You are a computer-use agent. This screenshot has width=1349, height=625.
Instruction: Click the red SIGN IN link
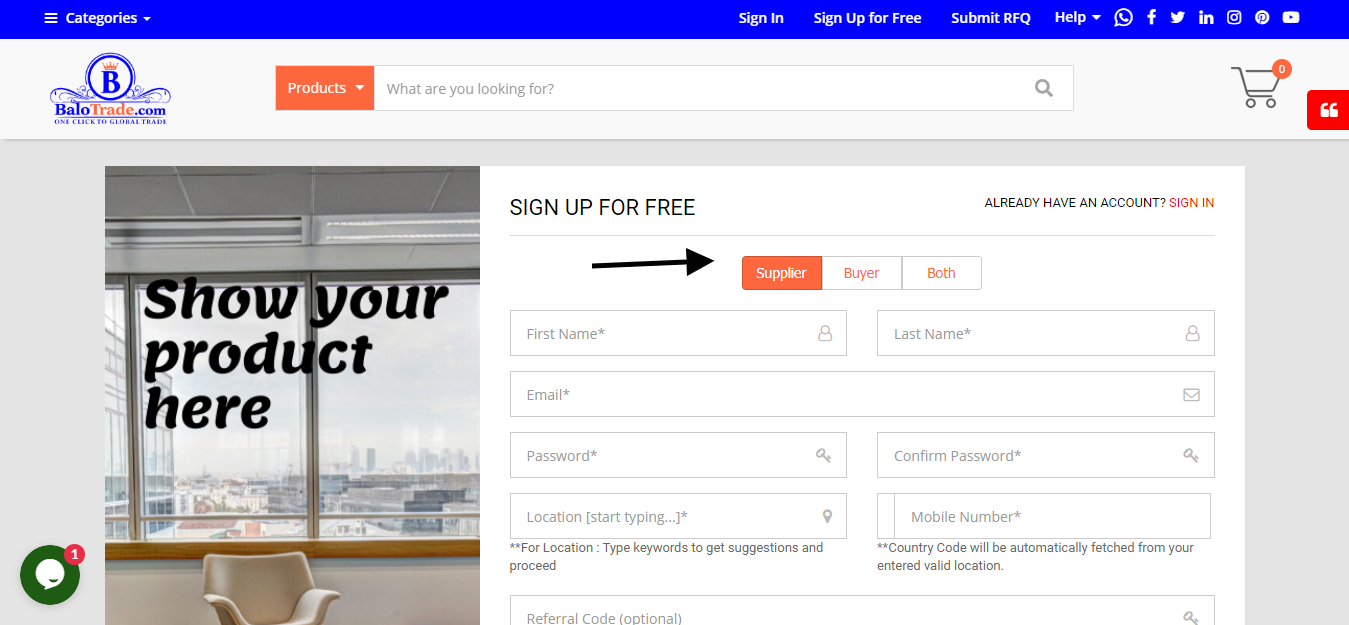click(x=1191, y=203)
